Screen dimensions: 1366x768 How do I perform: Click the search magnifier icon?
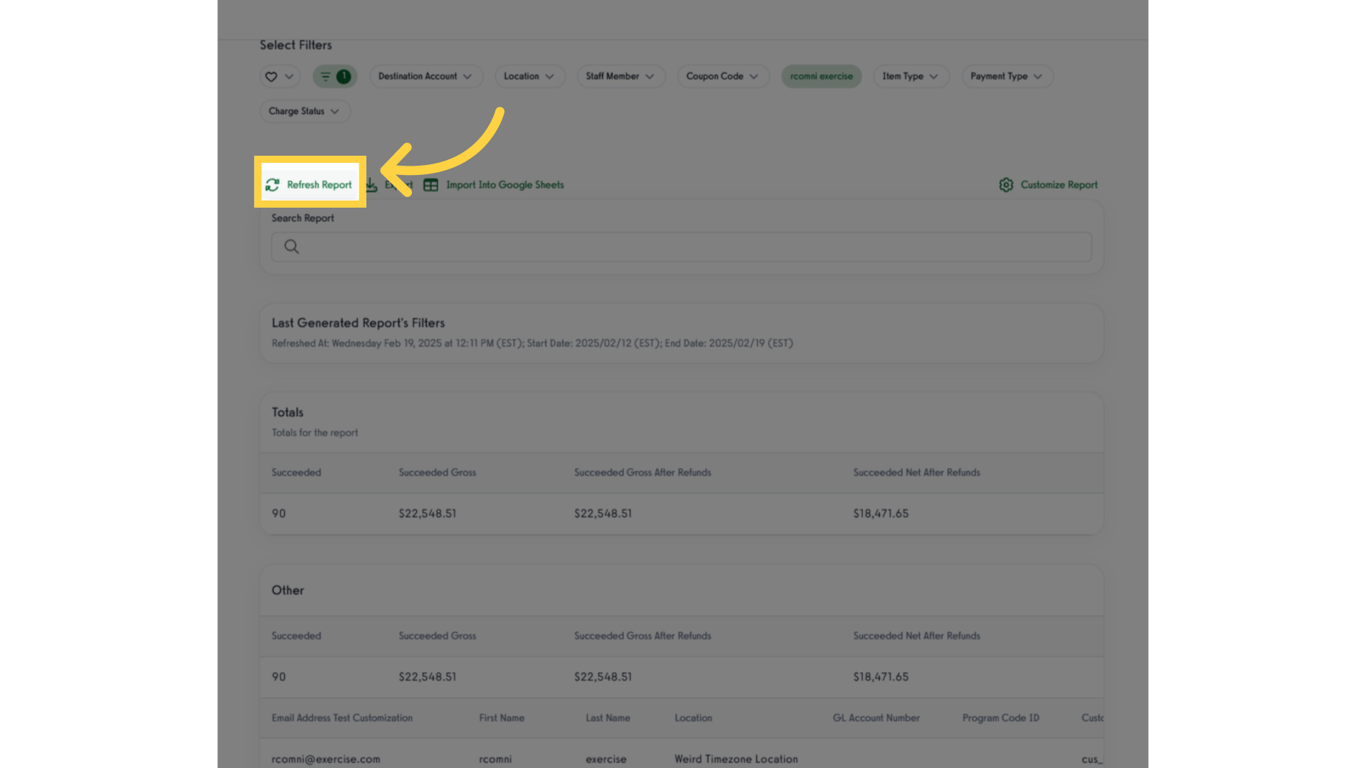(x=291, y=247)
